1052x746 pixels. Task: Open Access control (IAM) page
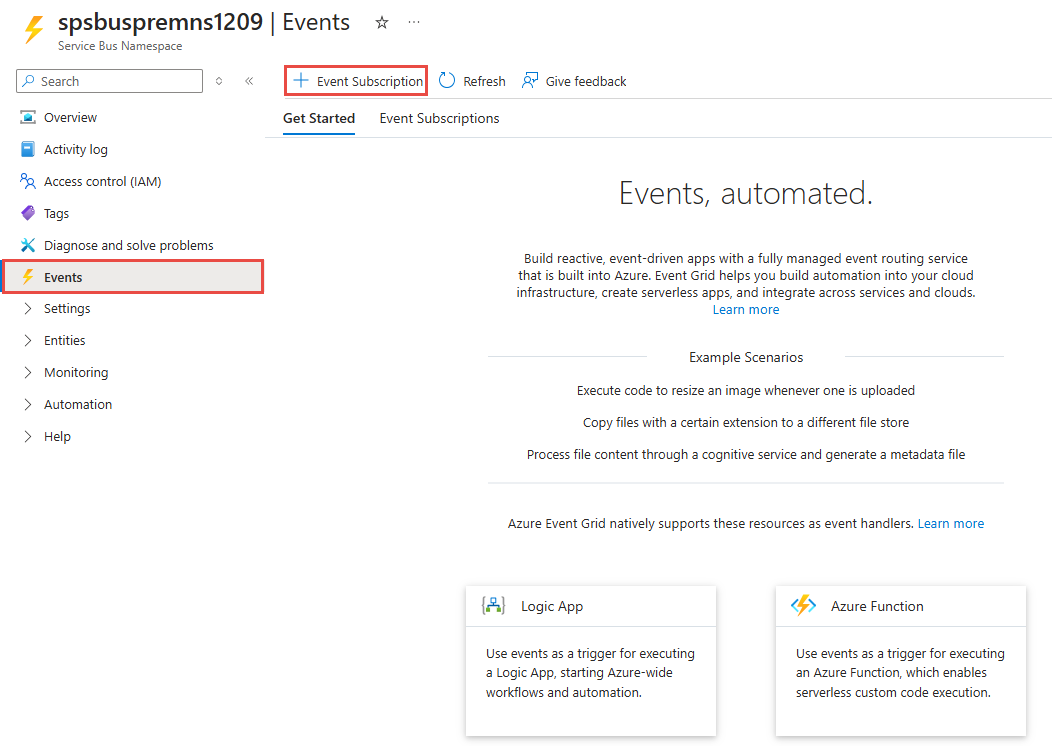point(102,181)
